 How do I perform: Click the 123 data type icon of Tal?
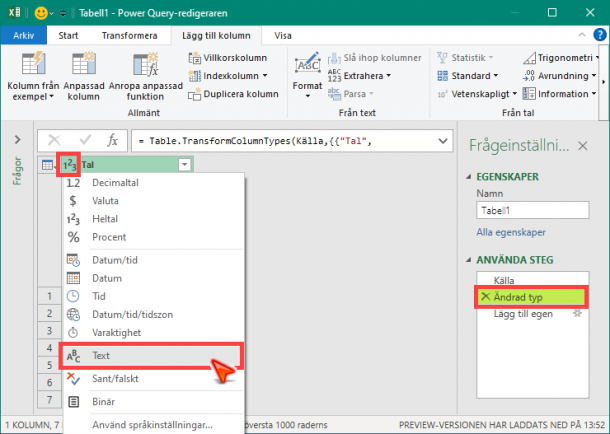click(x=69, y=165)
